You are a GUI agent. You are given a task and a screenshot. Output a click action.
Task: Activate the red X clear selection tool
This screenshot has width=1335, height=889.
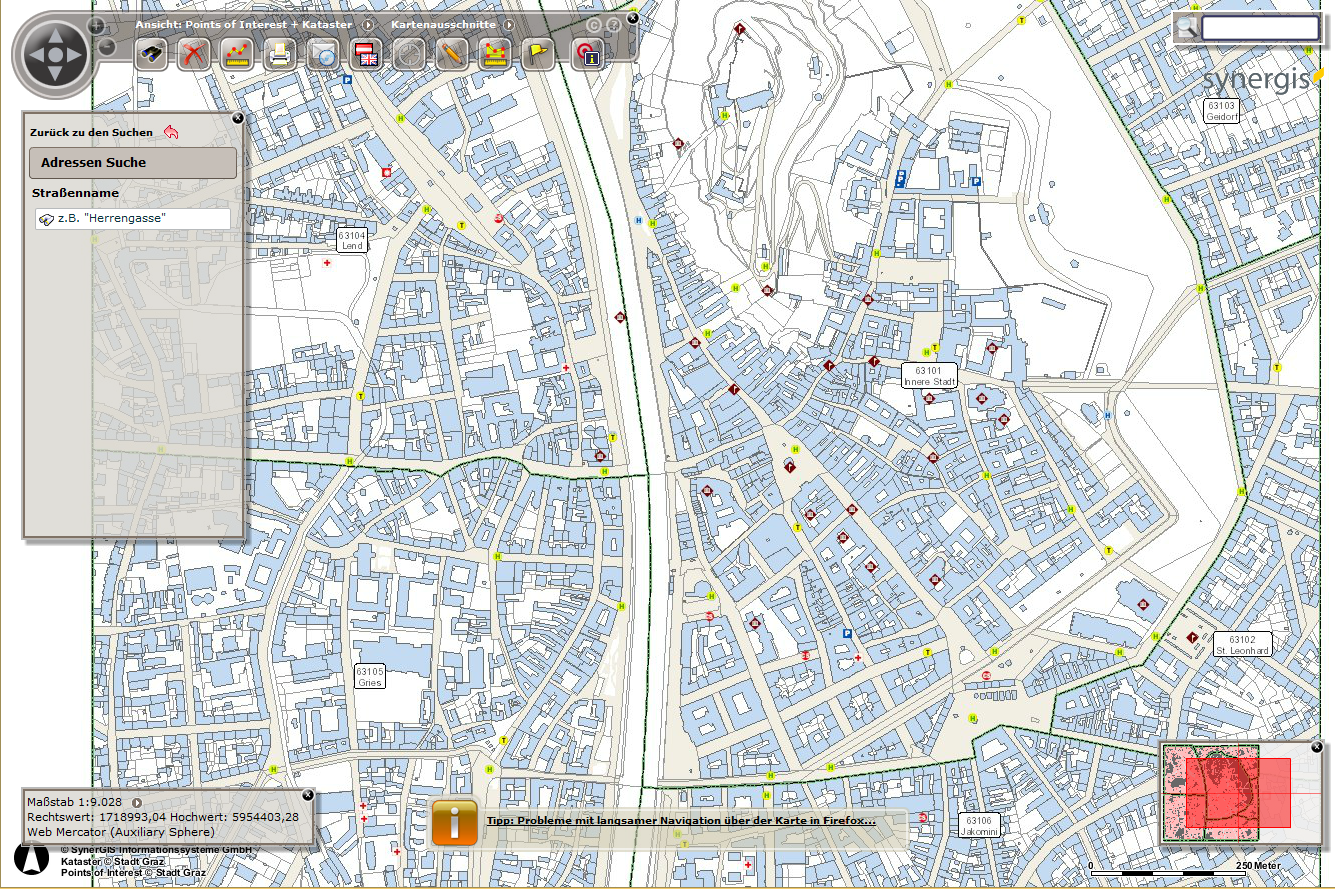click(x=193, y=55)
